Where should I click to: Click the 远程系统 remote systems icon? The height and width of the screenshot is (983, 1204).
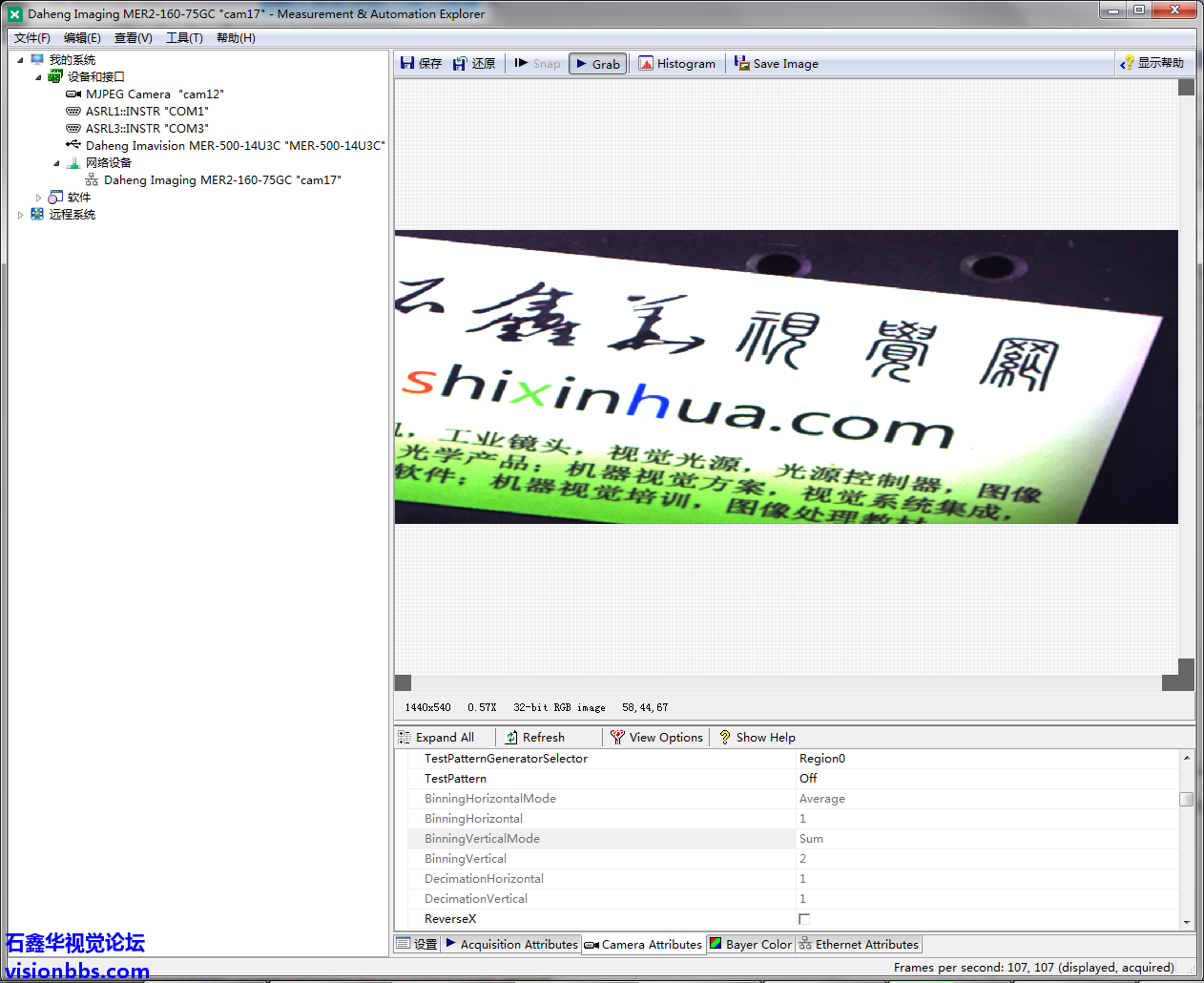tap(37, 215)
